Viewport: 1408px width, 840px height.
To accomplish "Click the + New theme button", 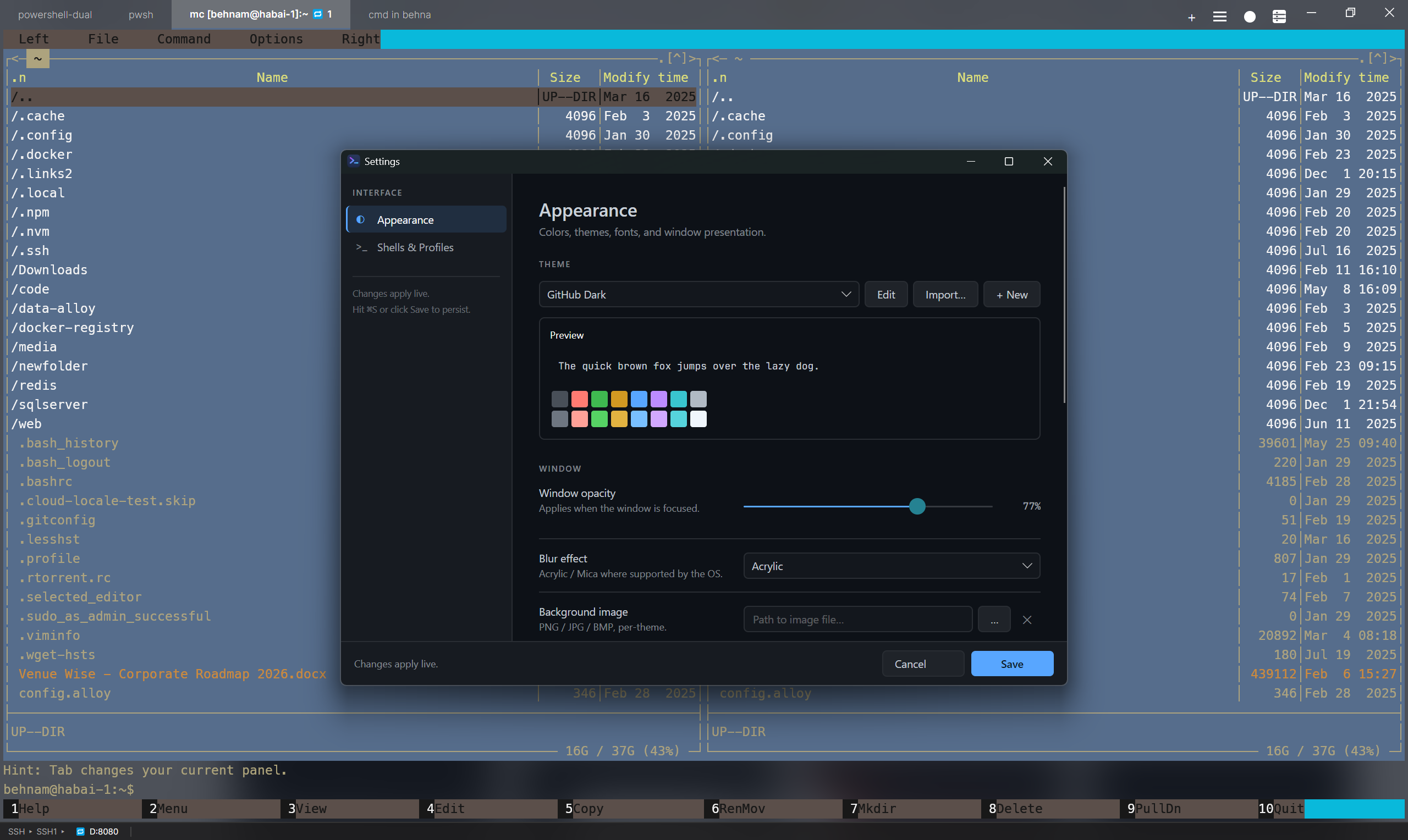I will (x=1011, y=294).
